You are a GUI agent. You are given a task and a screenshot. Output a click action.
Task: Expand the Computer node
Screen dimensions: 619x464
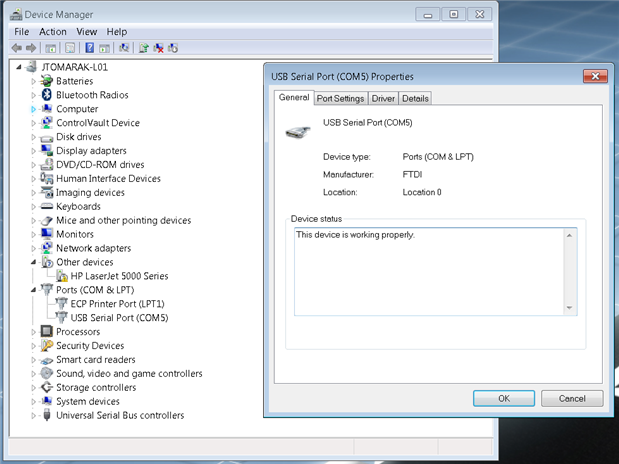(33, 109)
